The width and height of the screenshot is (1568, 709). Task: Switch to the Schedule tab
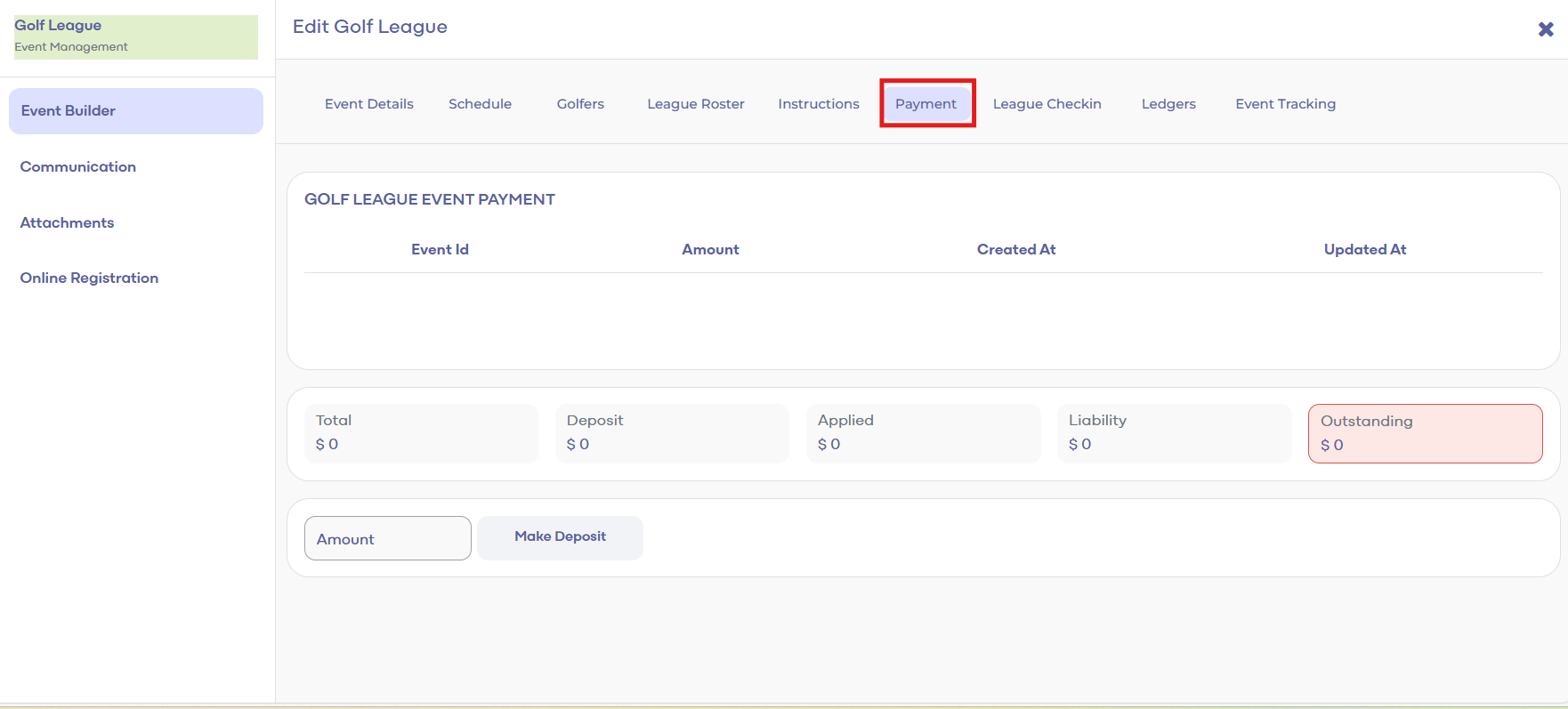[x=480, y=104]
